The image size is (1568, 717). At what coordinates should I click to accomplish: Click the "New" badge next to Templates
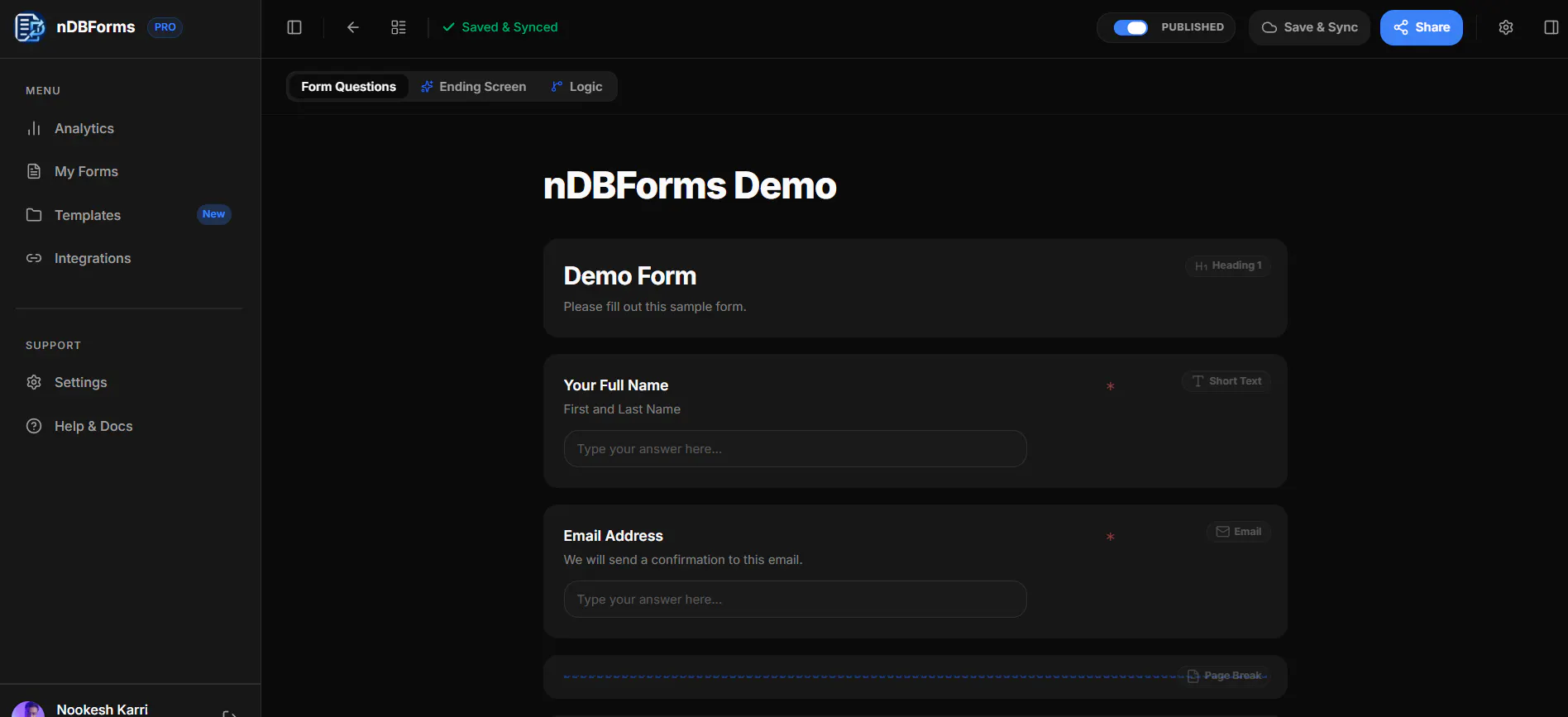tap(213, 214)
